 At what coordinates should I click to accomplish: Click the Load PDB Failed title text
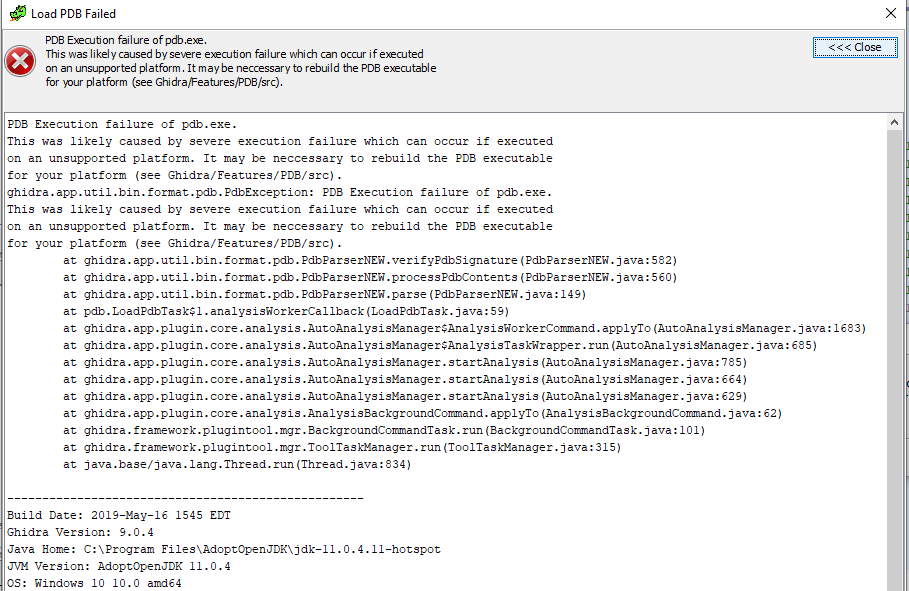click(x=75, y=13)
